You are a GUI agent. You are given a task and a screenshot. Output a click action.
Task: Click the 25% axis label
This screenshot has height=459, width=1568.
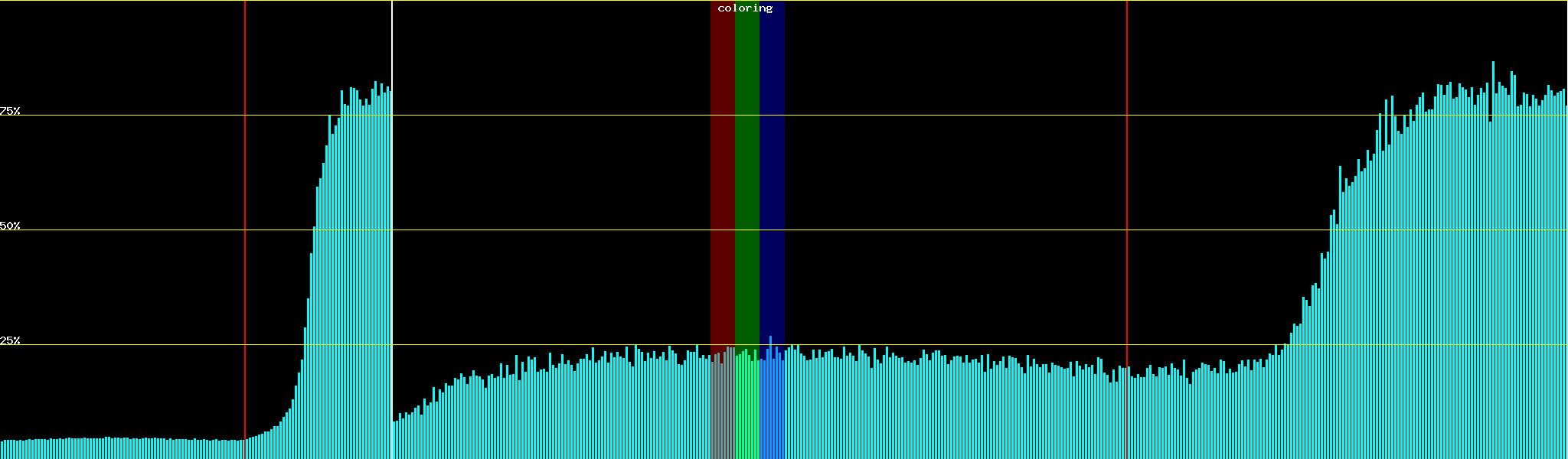(x=10, y=340)
